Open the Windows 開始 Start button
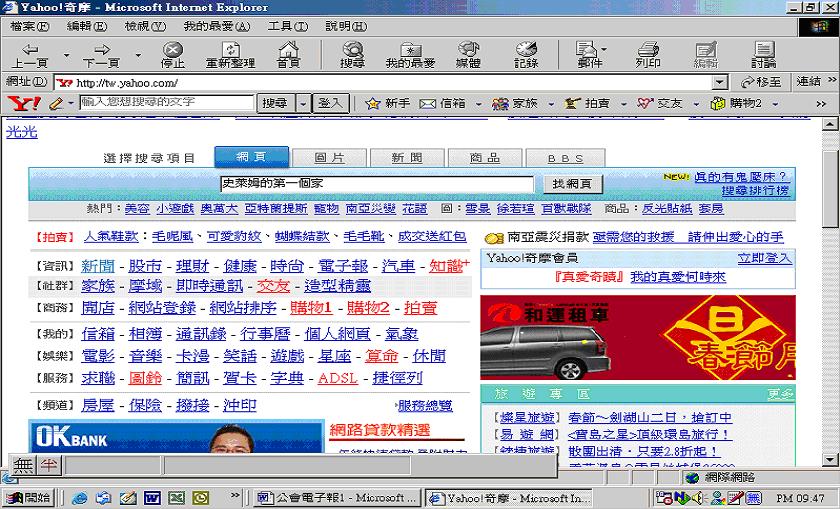The height and width of the screenshot is (509, 840). click(x=28, y=498)
